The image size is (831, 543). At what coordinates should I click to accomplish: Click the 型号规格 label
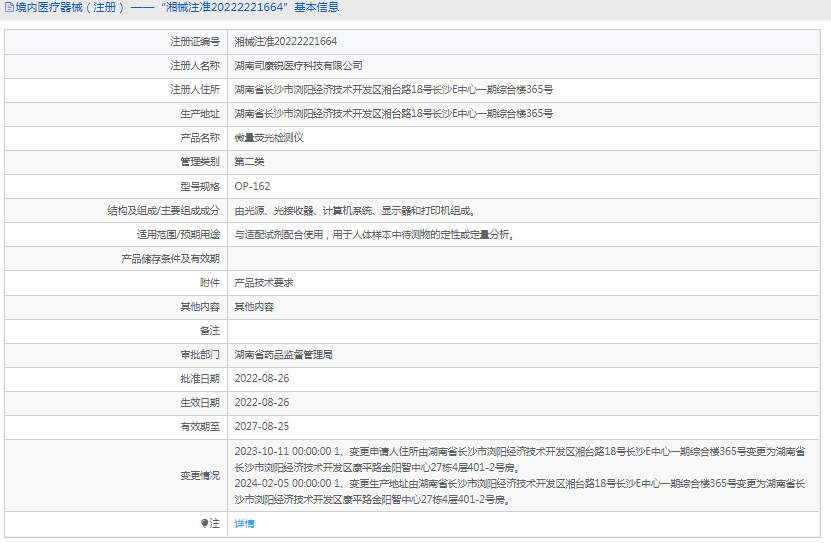(200, 186)
